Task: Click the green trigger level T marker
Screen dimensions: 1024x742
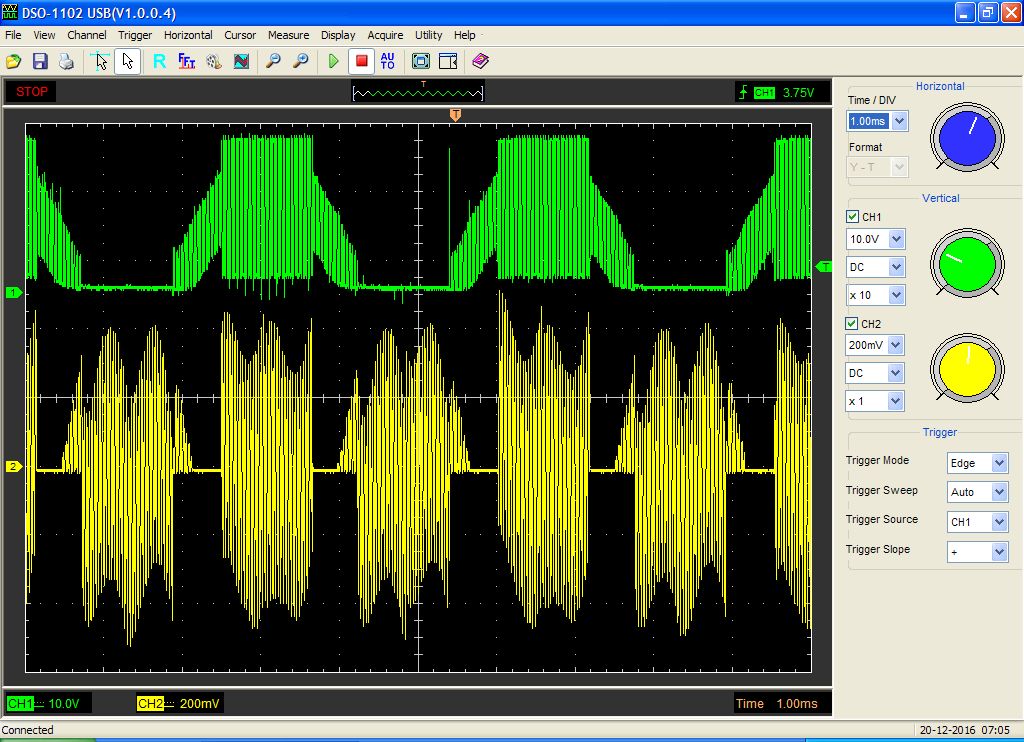Action: [x=824, y=266]
